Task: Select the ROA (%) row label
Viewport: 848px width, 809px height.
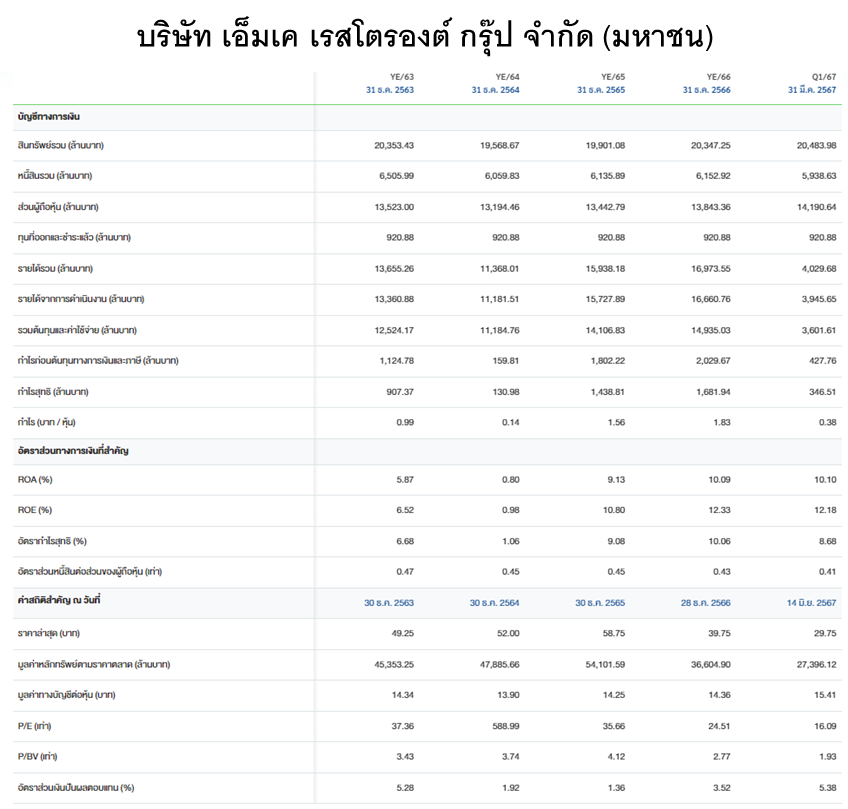Action: pos(35,480)
